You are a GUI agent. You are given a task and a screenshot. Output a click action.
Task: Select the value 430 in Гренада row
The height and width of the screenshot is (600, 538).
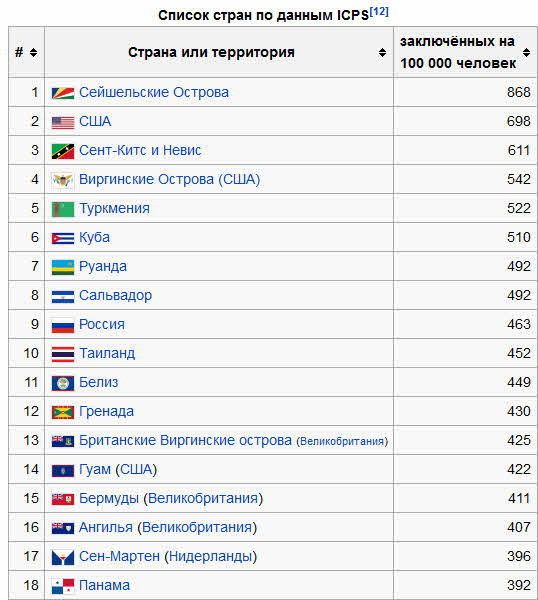518,411
